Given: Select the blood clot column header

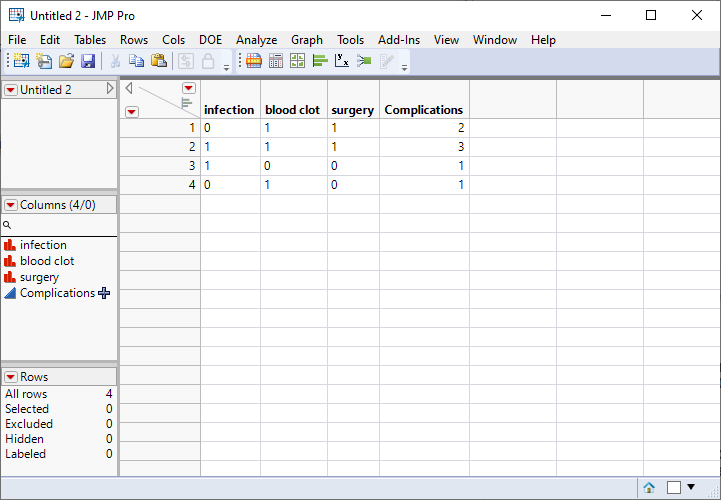Looking at the screenshot, I should [x=294, y=99].
